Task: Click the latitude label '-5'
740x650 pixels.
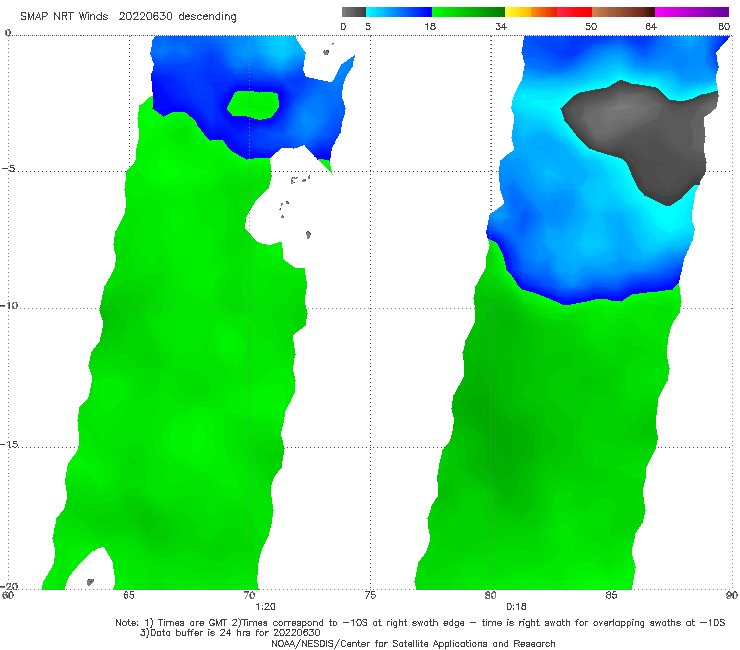Action: [x=8, y=169]
